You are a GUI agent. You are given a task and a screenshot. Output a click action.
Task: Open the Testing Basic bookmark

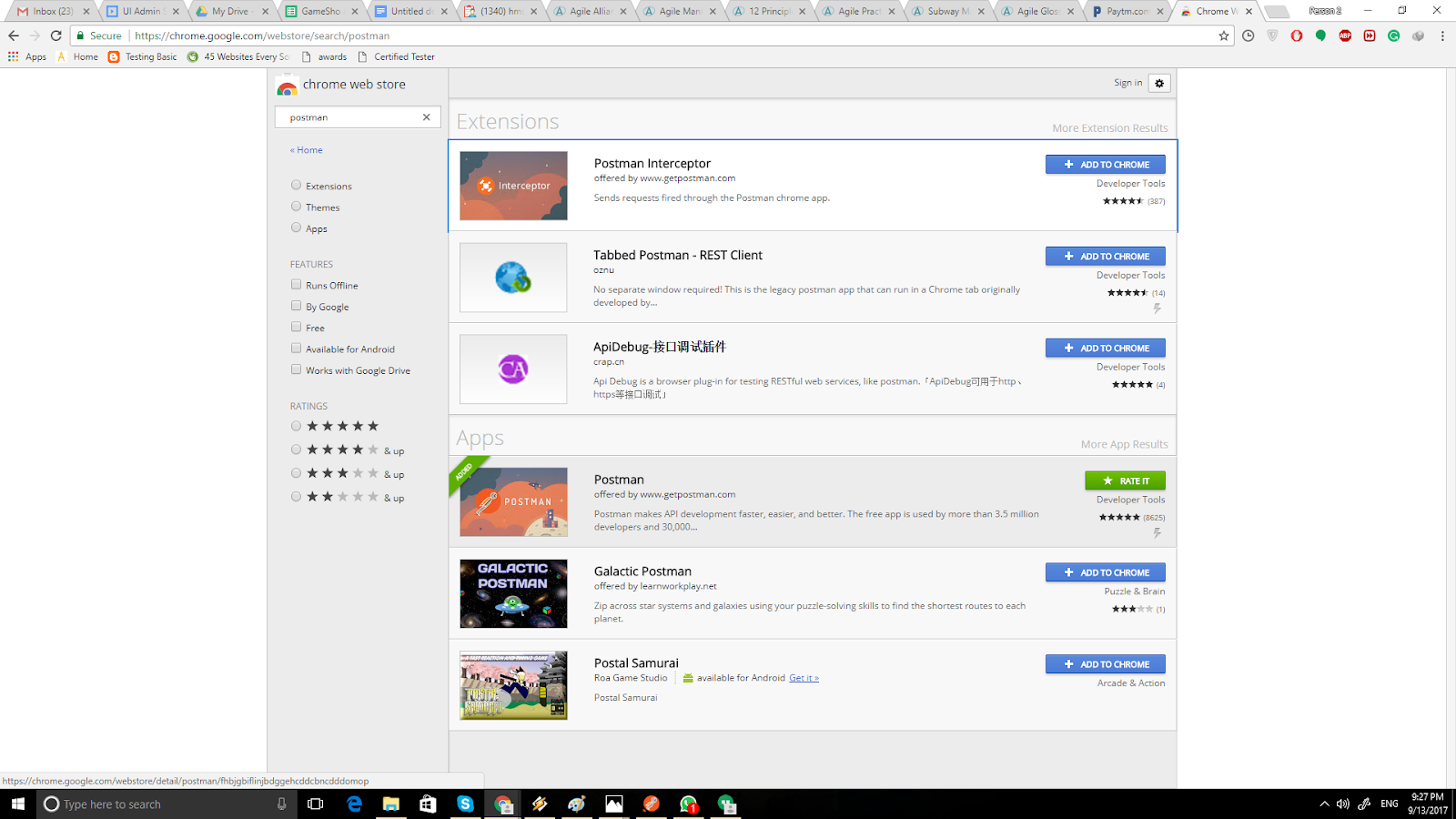(143, 56)
